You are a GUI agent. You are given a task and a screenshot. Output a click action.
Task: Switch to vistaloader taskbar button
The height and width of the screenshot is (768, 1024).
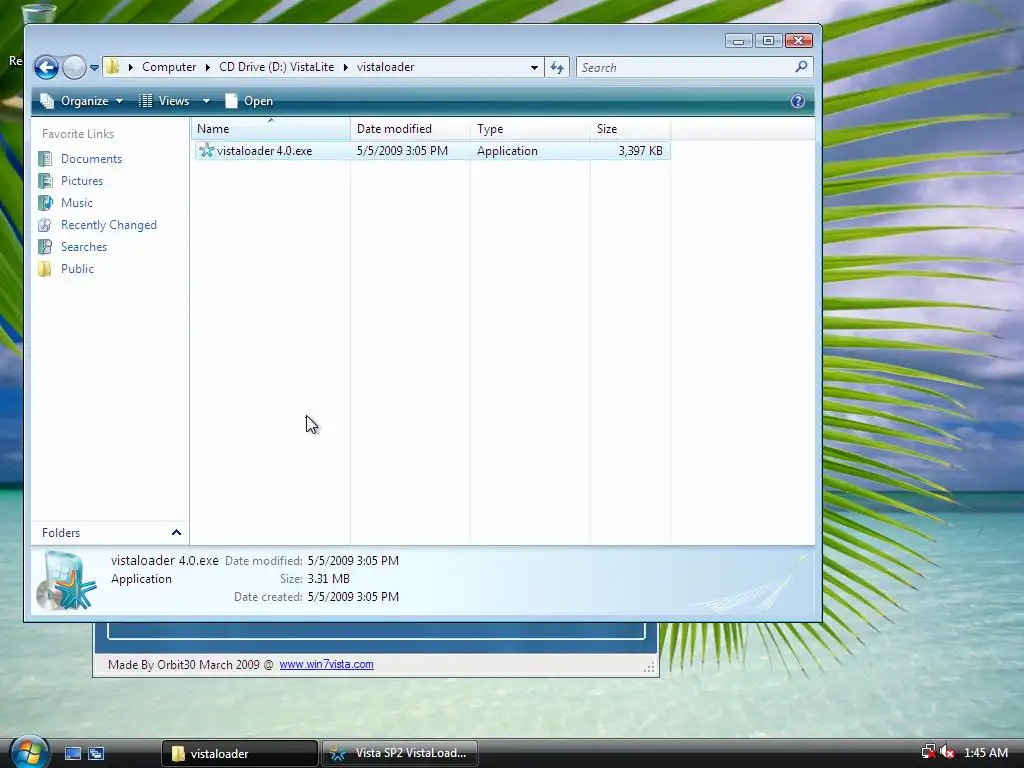[239, 754]
